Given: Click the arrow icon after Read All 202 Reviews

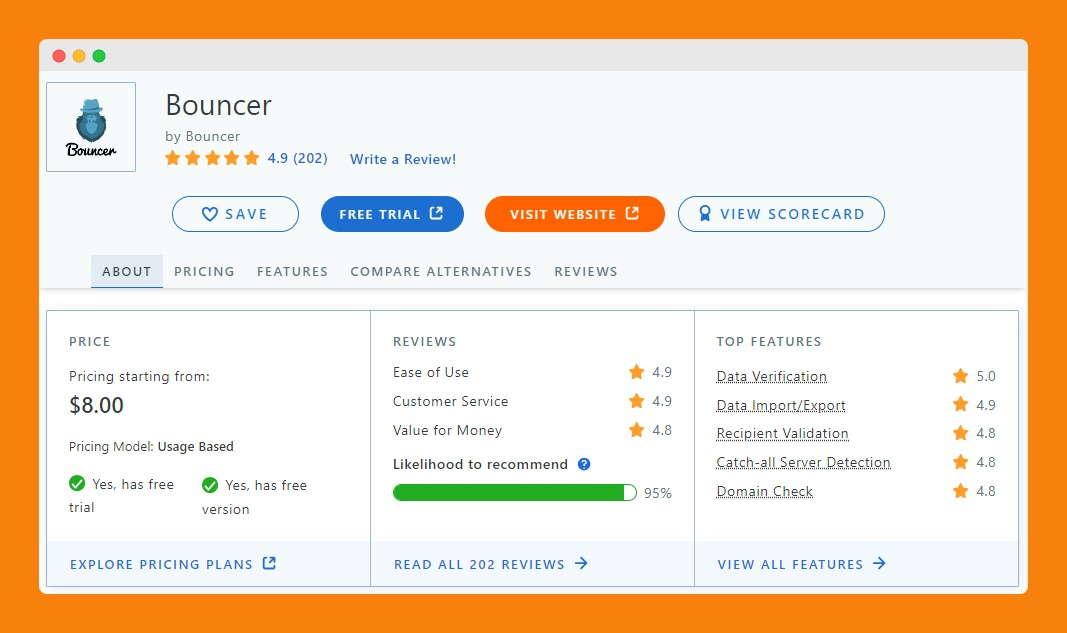Looking at the screenshot, I should 581,564.
